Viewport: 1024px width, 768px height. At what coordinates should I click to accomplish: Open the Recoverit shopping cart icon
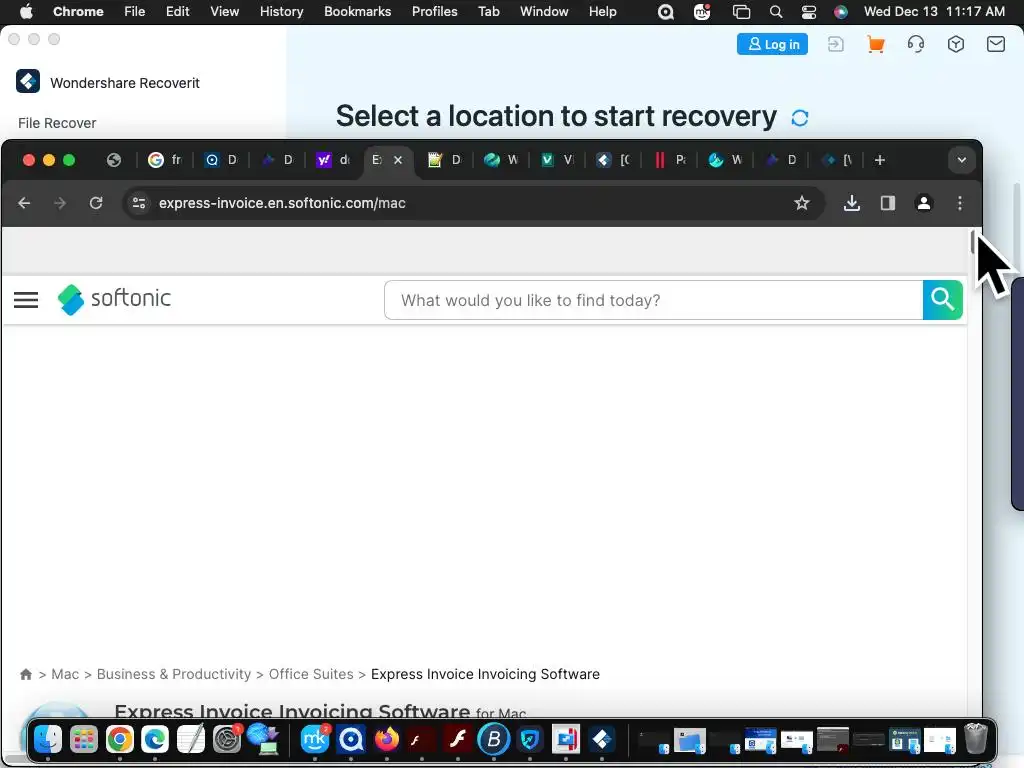tap(875, 44)
